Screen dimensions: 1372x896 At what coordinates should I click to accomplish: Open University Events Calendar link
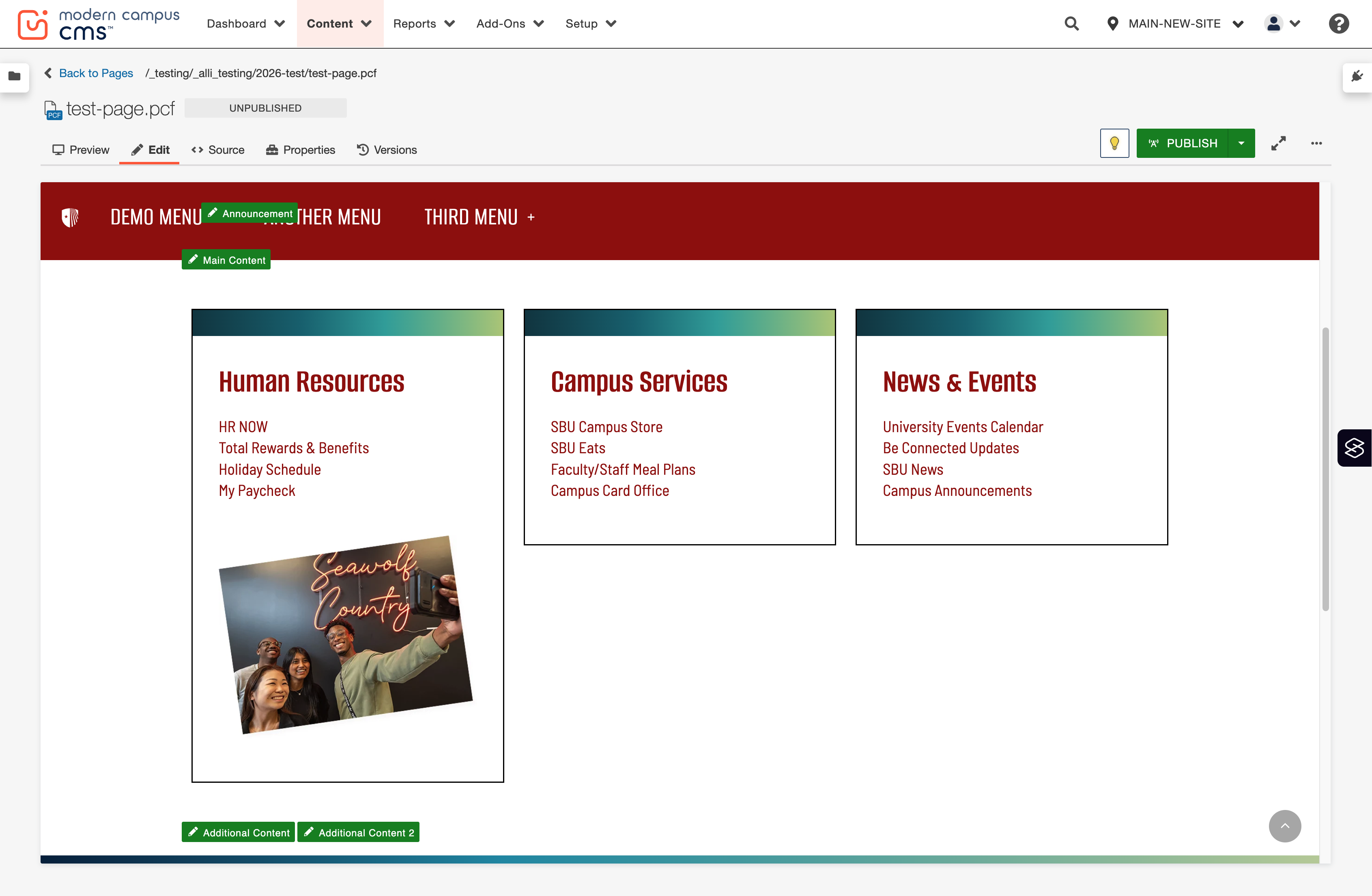coord(963,426)
